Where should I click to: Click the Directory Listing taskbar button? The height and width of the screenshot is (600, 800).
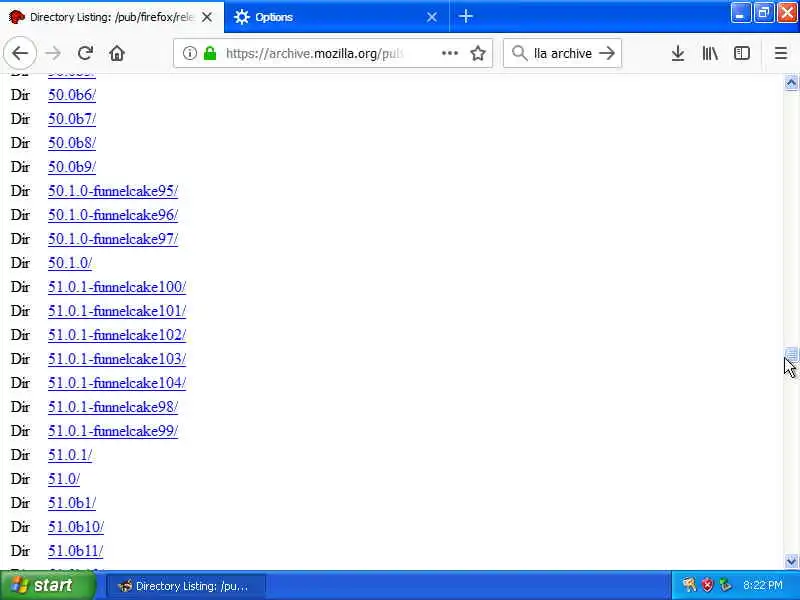point(186,586)
